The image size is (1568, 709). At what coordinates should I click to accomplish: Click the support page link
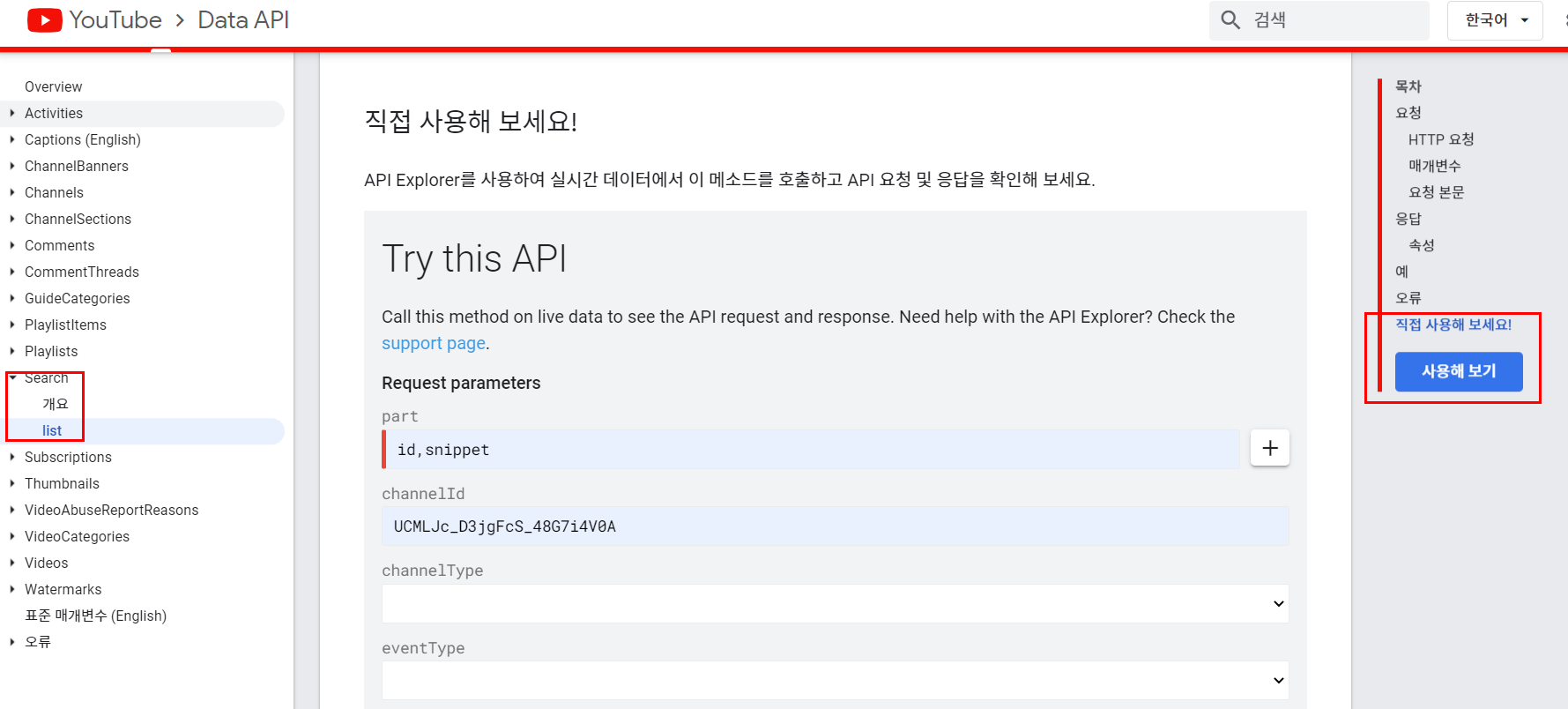click(434, 343)
